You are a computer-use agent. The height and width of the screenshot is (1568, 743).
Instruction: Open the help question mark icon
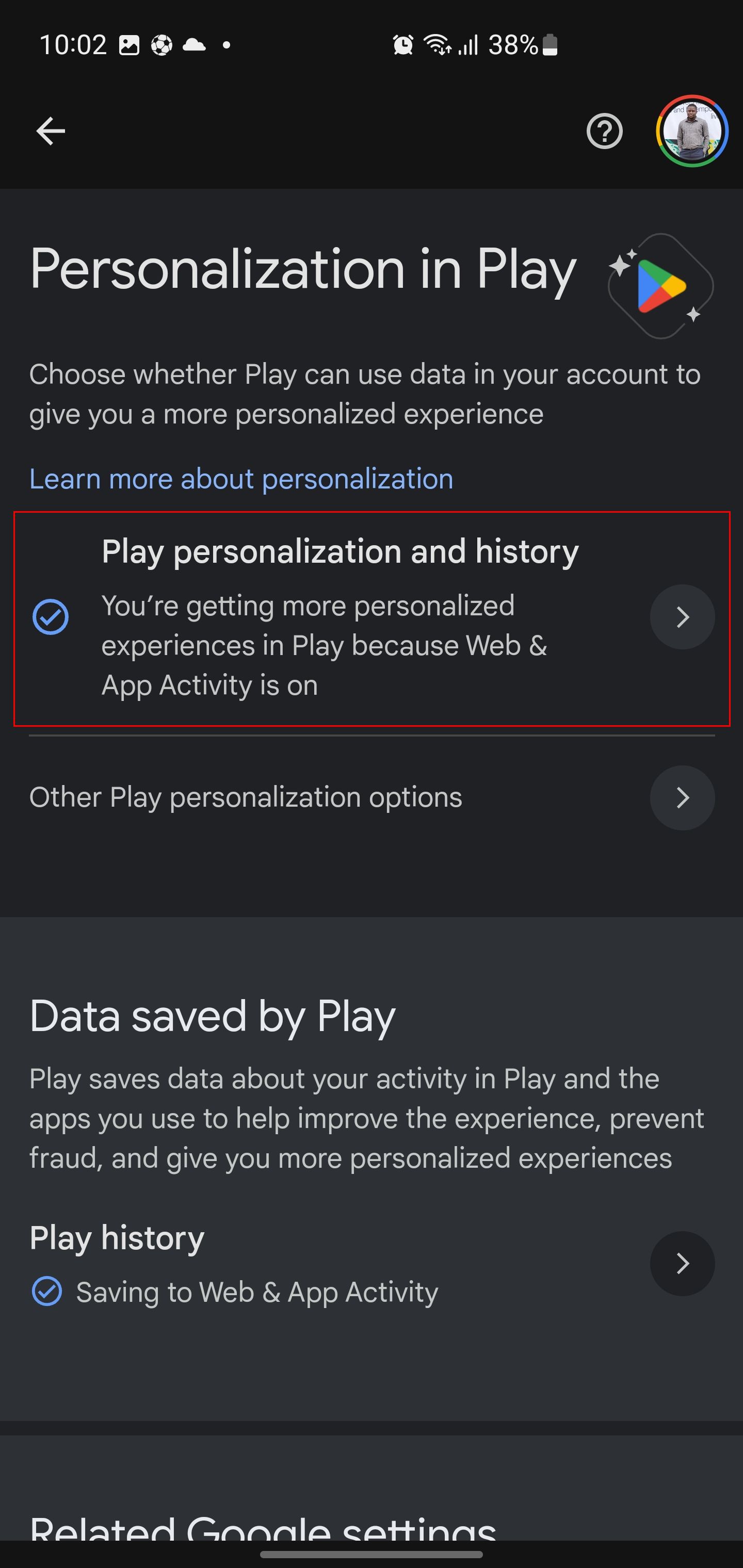click(x=604, y=131)
